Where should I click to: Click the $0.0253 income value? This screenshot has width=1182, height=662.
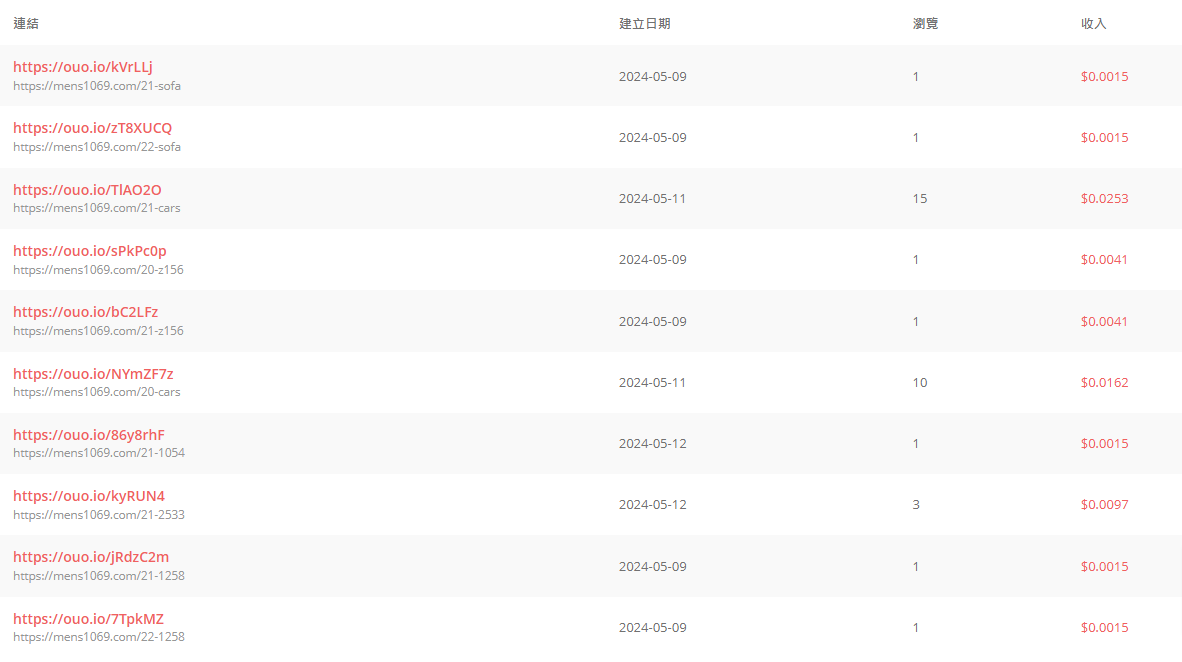click(x=1104, y=198)
